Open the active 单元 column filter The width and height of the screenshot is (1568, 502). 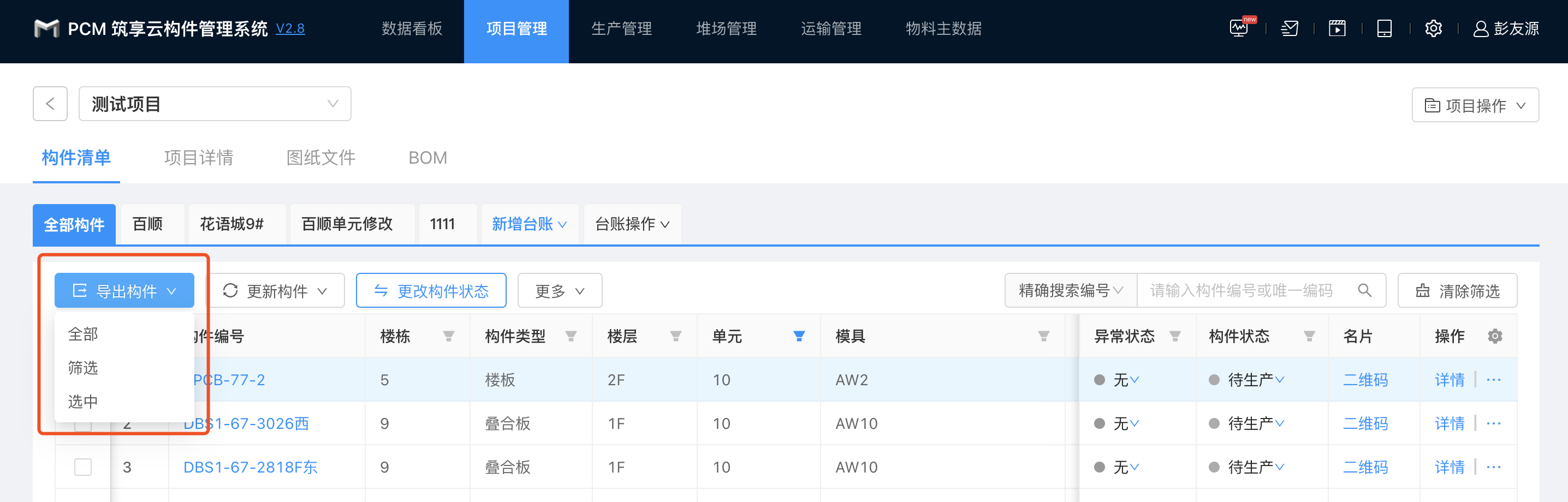tap(799, 336)
